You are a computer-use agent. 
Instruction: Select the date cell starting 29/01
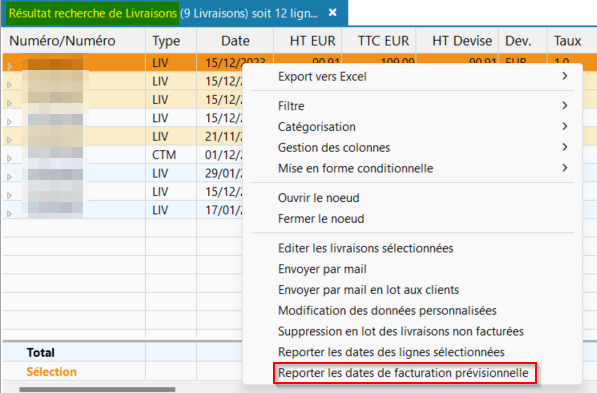pos(220,173)
